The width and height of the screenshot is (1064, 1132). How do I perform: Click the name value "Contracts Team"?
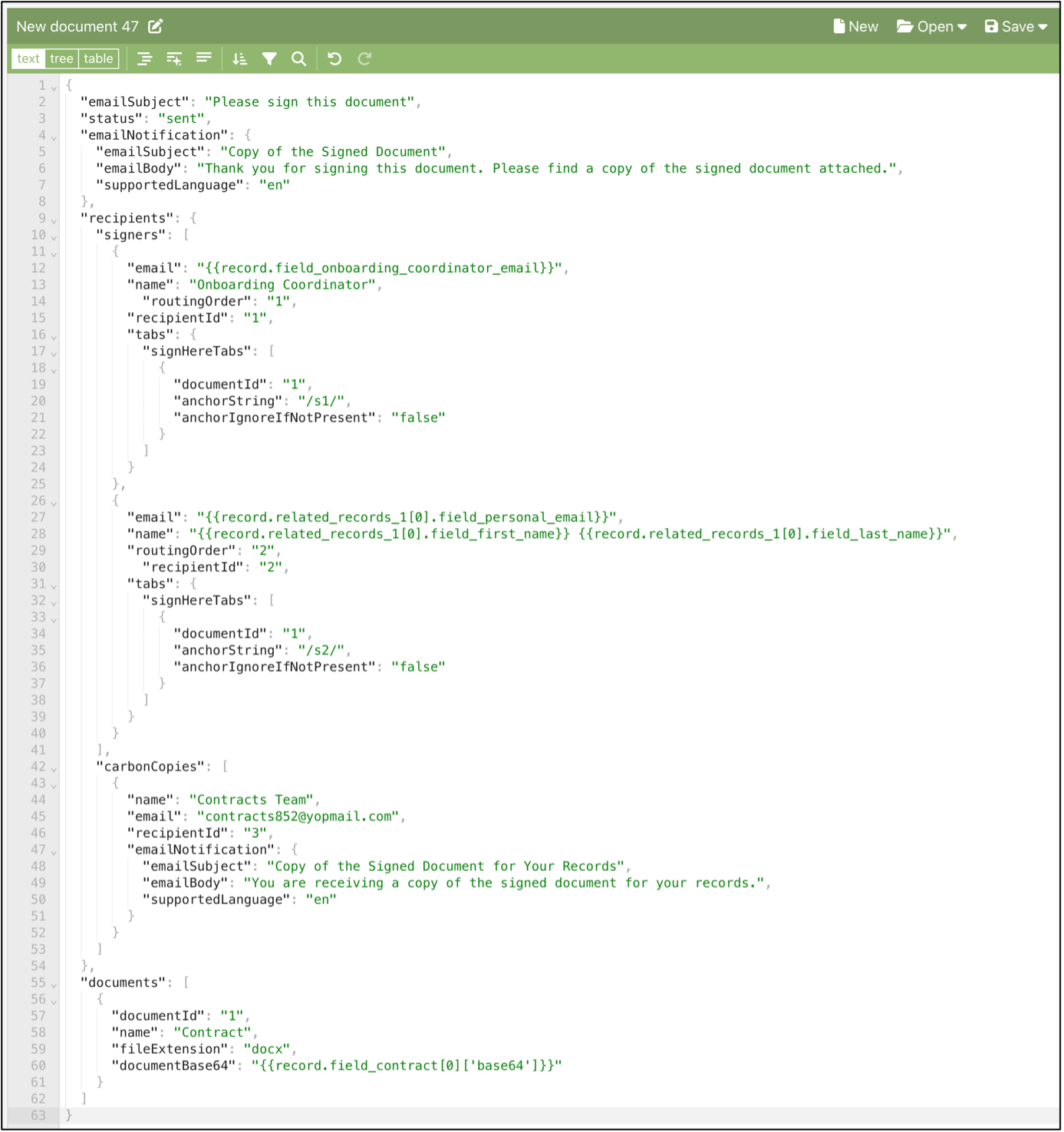click(x=252, y=800)
